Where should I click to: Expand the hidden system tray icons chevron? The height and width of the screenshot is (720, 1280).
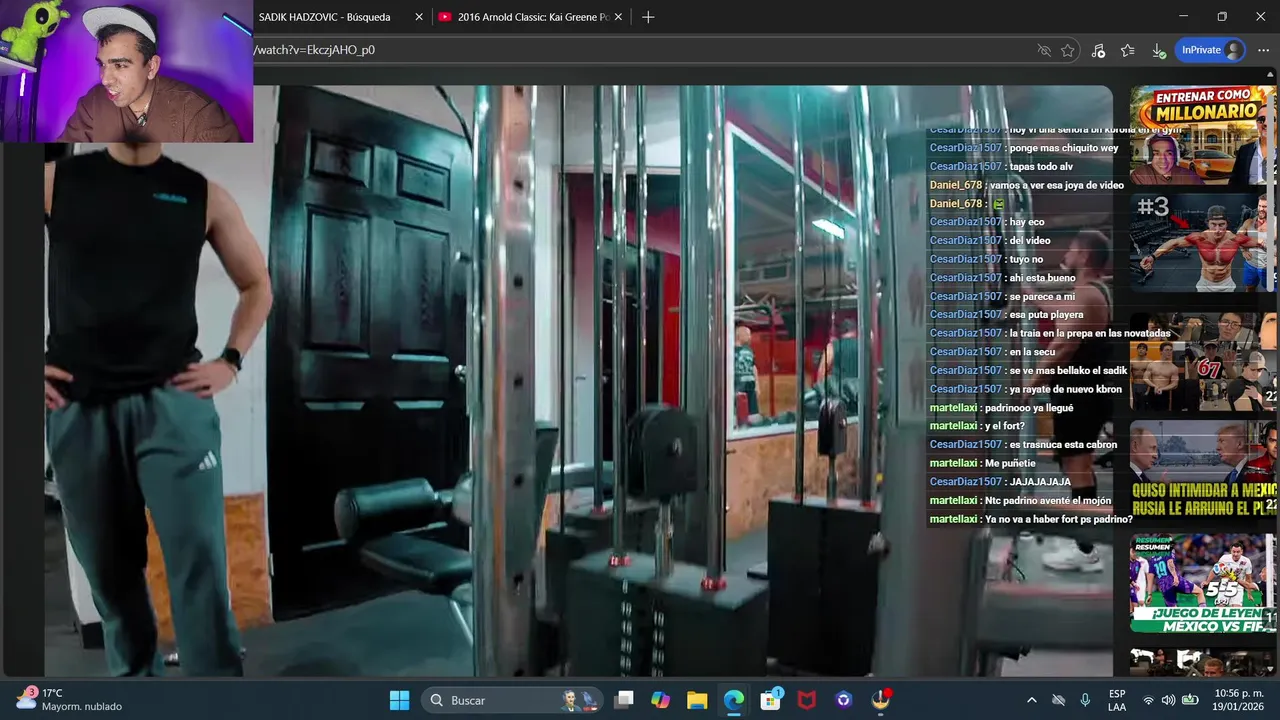pyautogui.click(x=1032, y=700)
